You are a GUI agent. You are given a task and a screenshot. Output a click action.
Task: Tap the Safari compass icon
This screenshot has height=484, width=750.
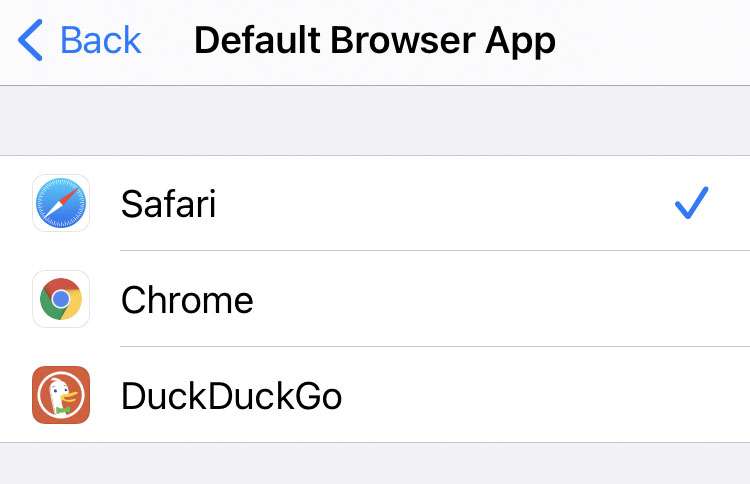(x=61, y=203)
